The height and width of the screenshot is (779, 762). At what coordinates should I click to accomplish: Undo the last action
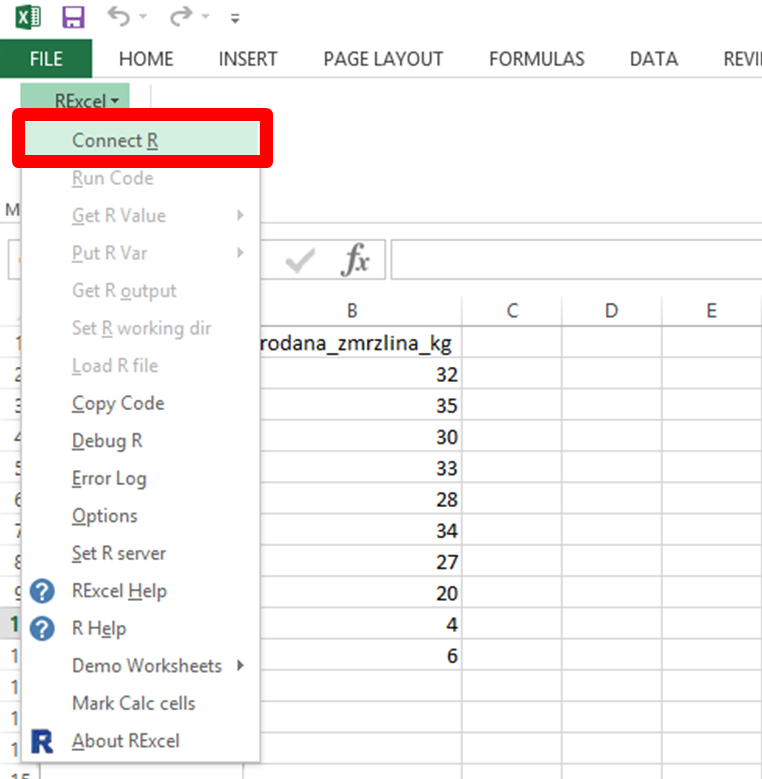pos(119,16)
